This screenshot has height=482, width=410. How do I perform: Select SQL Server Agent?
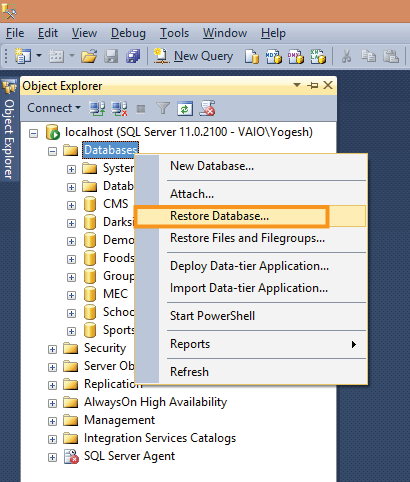(x=129, y=456)
